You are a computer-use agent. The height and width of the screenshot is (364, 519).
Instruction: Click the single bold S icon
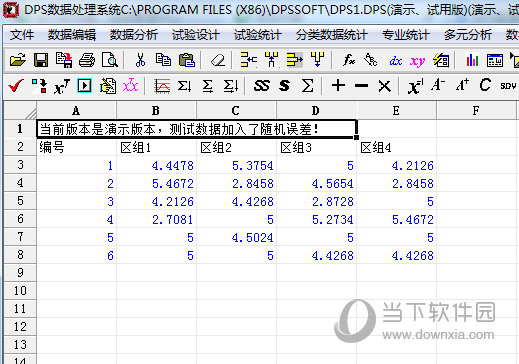[284, 86]
